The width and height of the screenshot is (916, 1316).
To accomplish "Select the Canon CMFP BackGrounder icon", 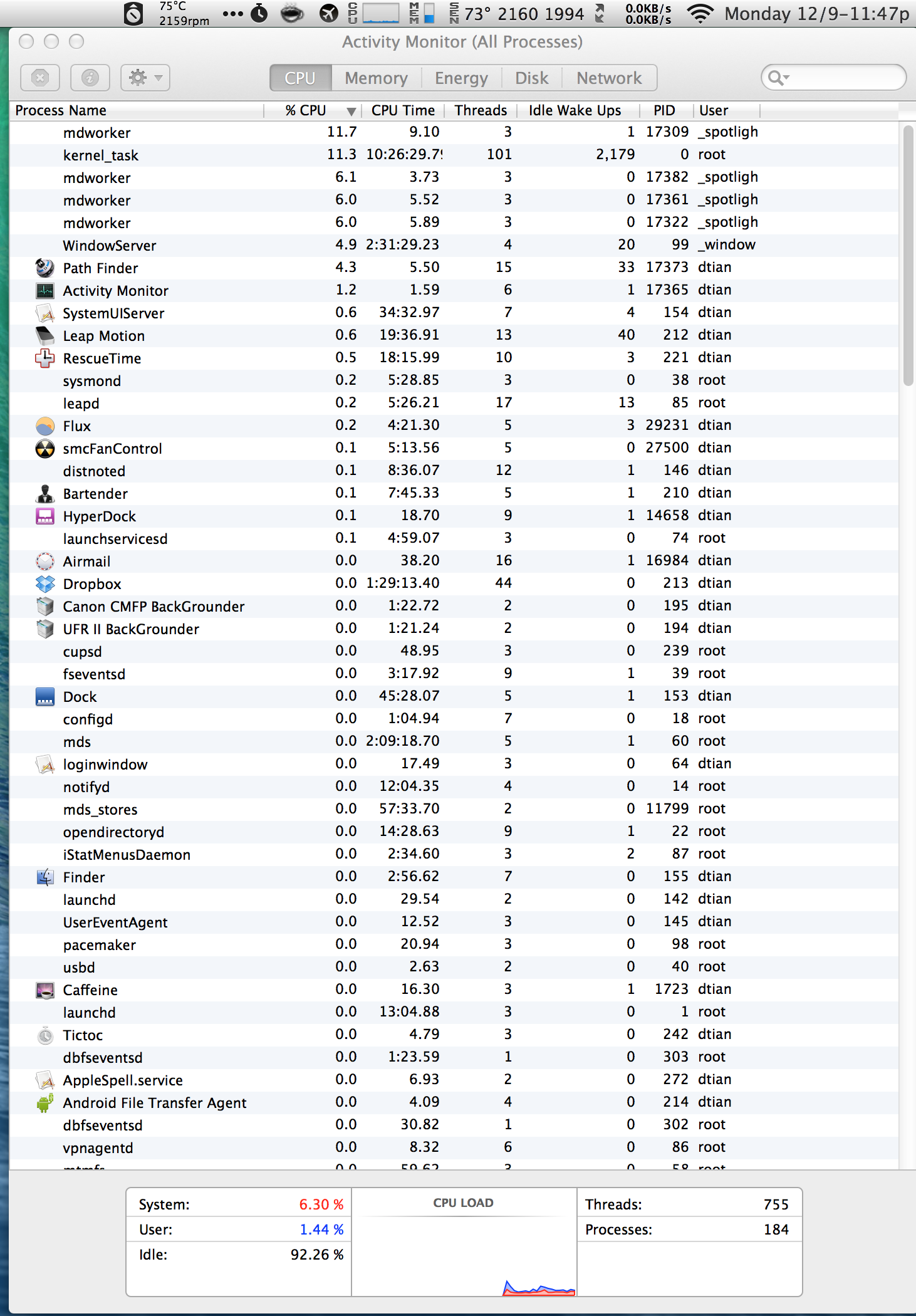I will click(x=45, y=607).
